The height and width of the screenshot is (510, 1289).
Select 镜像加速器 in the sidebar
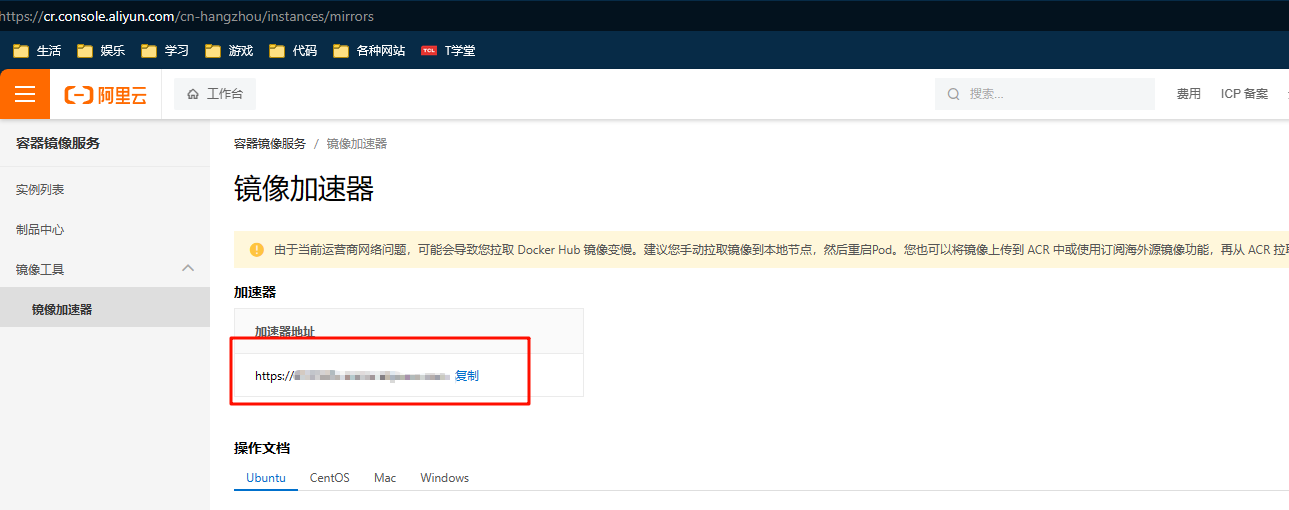(105, 309)
